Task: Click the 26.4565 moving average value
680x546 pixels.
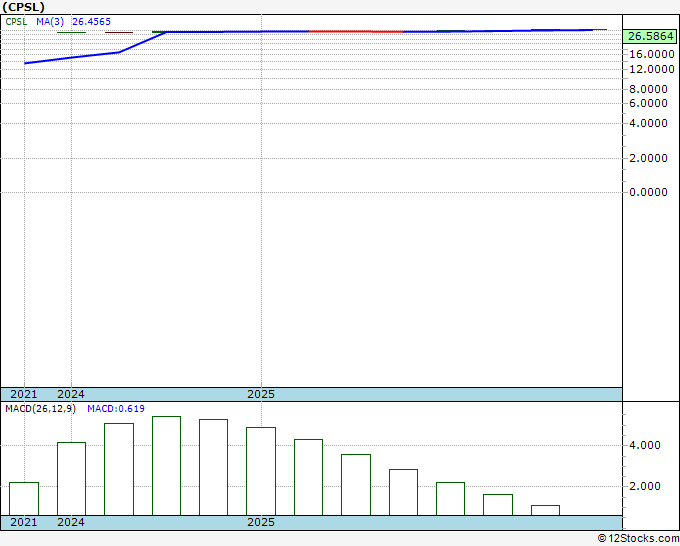Action: [x=92, y=22]
